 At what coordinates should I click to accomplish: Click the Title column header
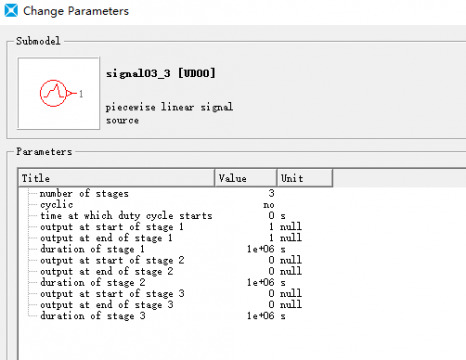(x=116, y=178)
